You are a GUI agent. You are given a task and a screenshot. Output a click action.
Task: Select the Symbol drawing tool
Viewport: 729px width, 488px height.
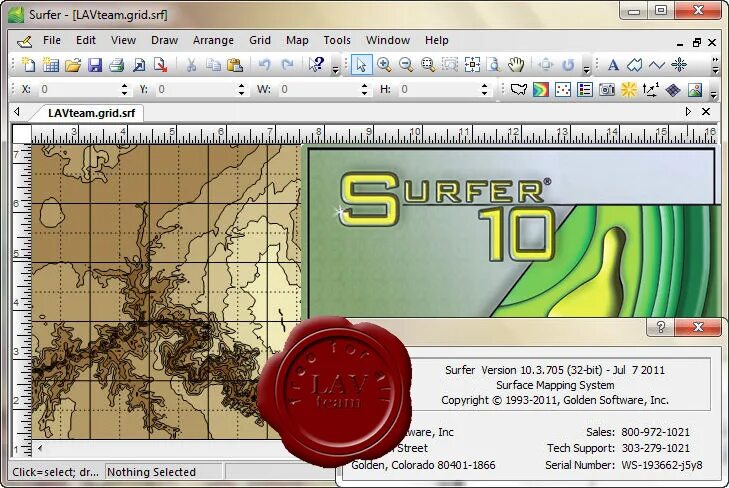point(679,65)
